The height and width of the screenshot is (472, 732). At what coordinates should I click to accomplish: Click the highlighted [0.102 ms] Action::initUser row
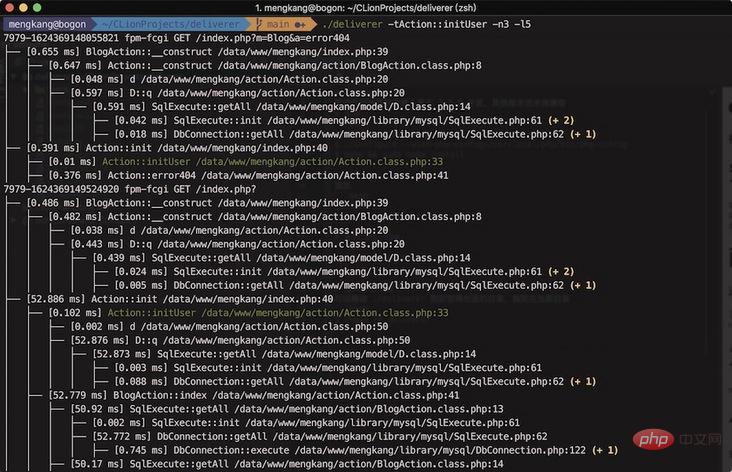(248, 313)
